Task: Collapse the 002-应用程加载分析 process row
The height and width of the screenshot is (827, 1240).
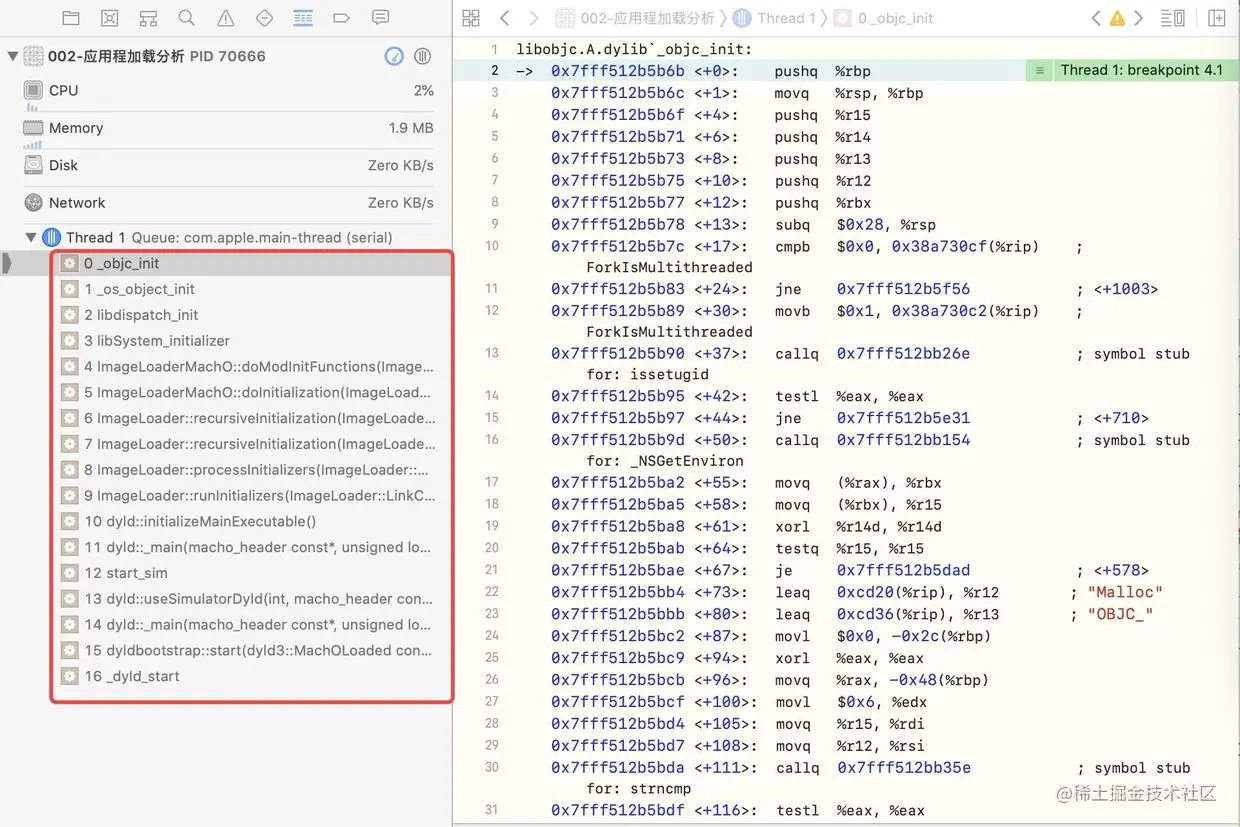Action: click(12, 56)
